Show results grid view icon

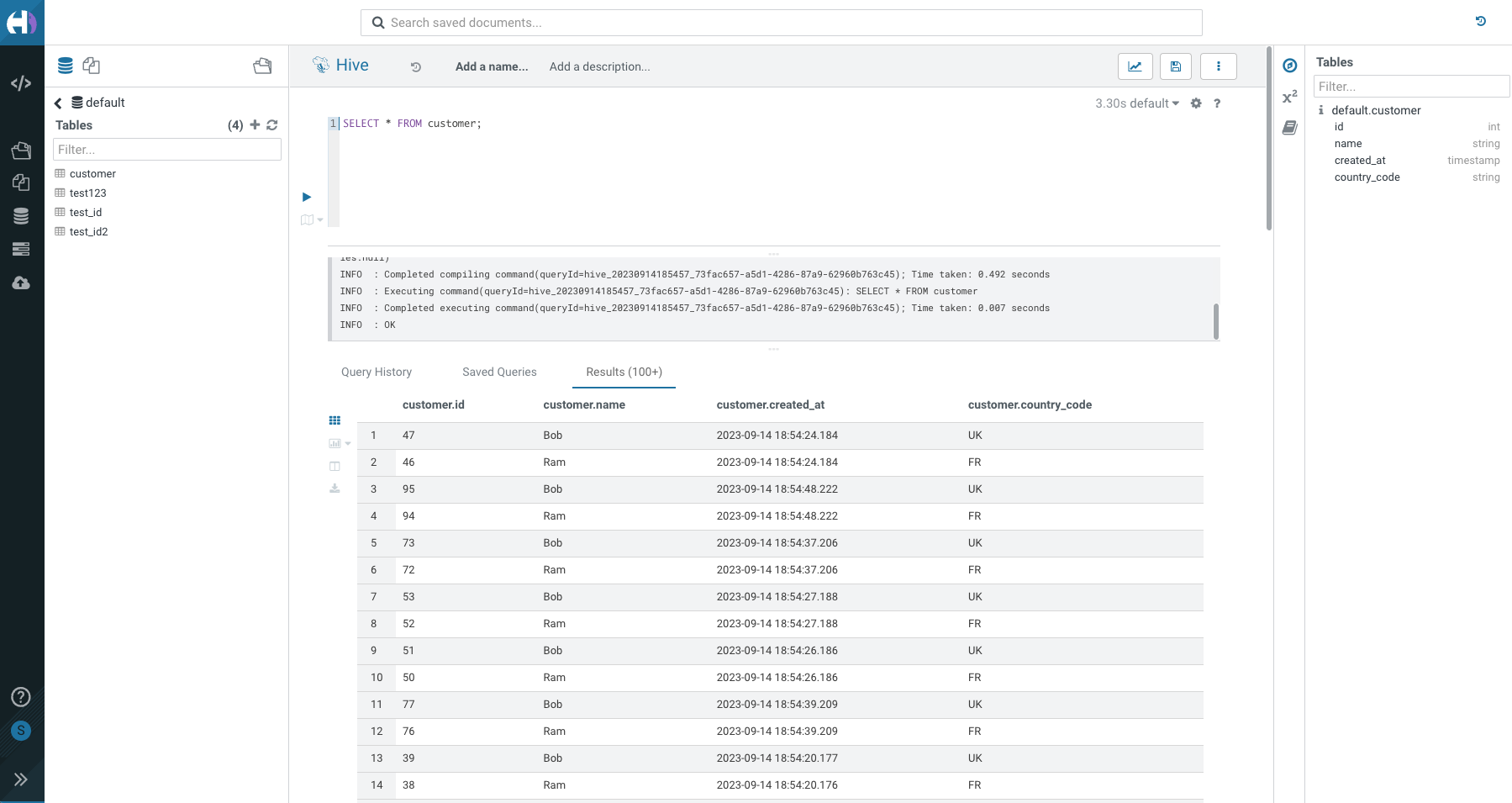click(335, 420)
